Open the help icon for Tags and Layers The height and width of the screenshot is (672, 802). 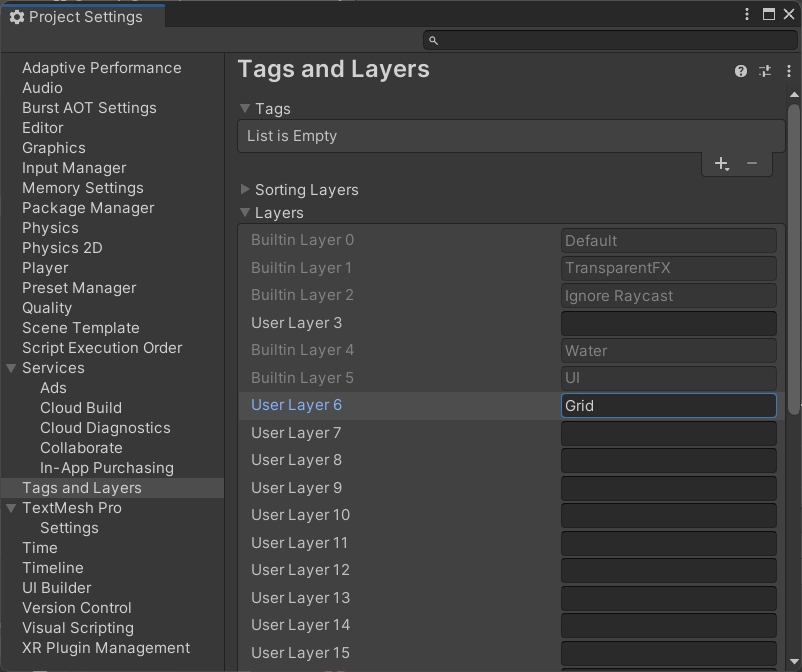[x=741, y=71]
